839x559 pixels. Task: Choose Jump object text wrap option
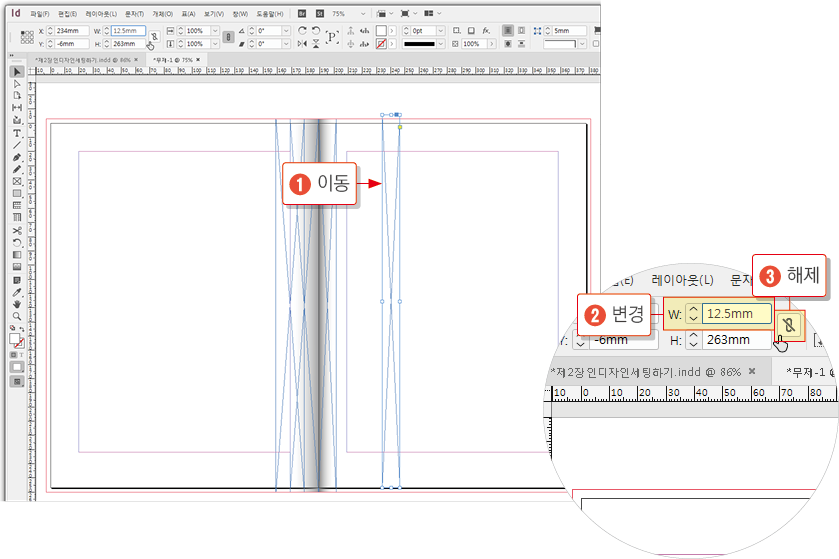pos(522,44)
